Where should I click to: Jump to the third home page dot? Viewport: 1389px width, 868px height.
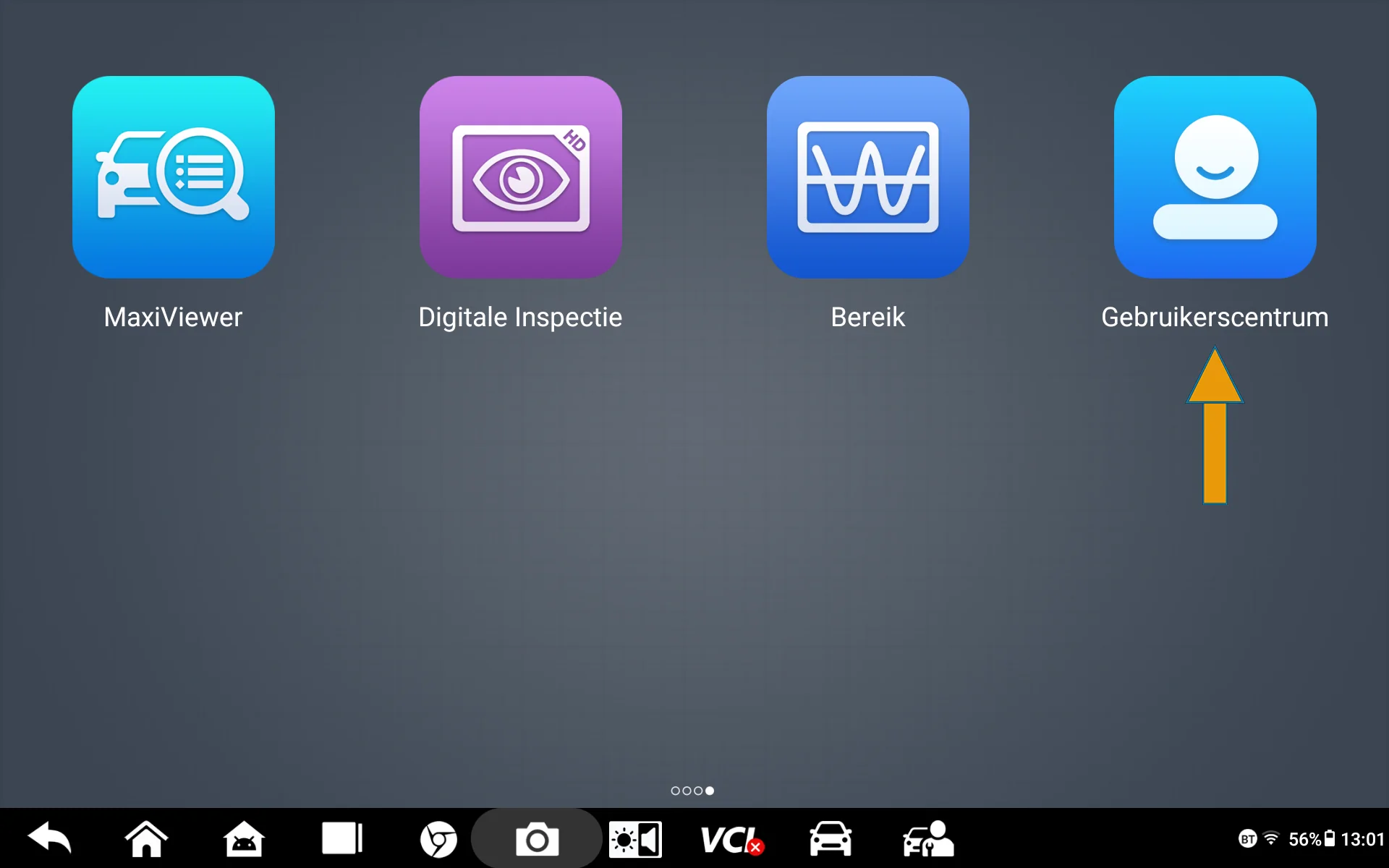click(698, 791)
